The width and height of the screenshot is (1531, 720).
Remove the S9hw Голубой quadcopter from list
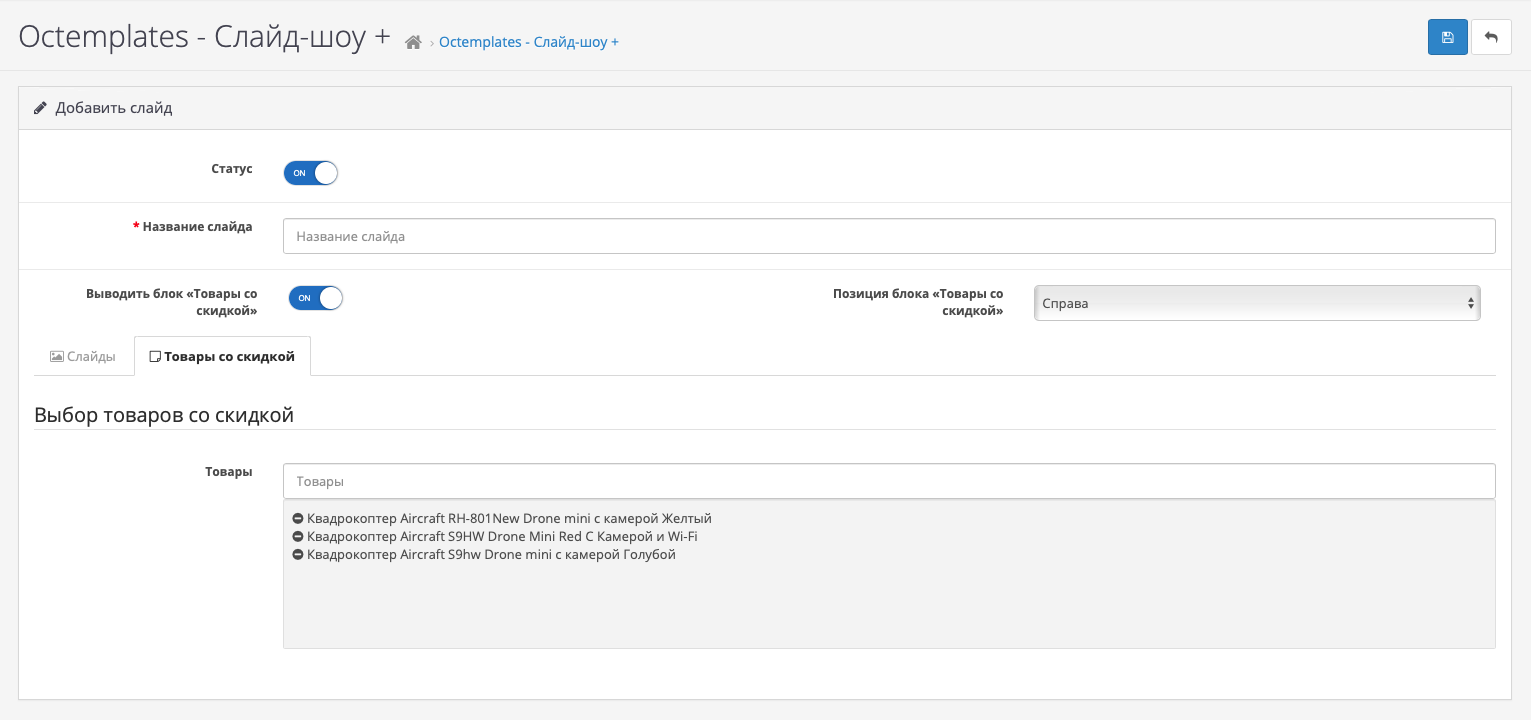click(x=297, y=555)
